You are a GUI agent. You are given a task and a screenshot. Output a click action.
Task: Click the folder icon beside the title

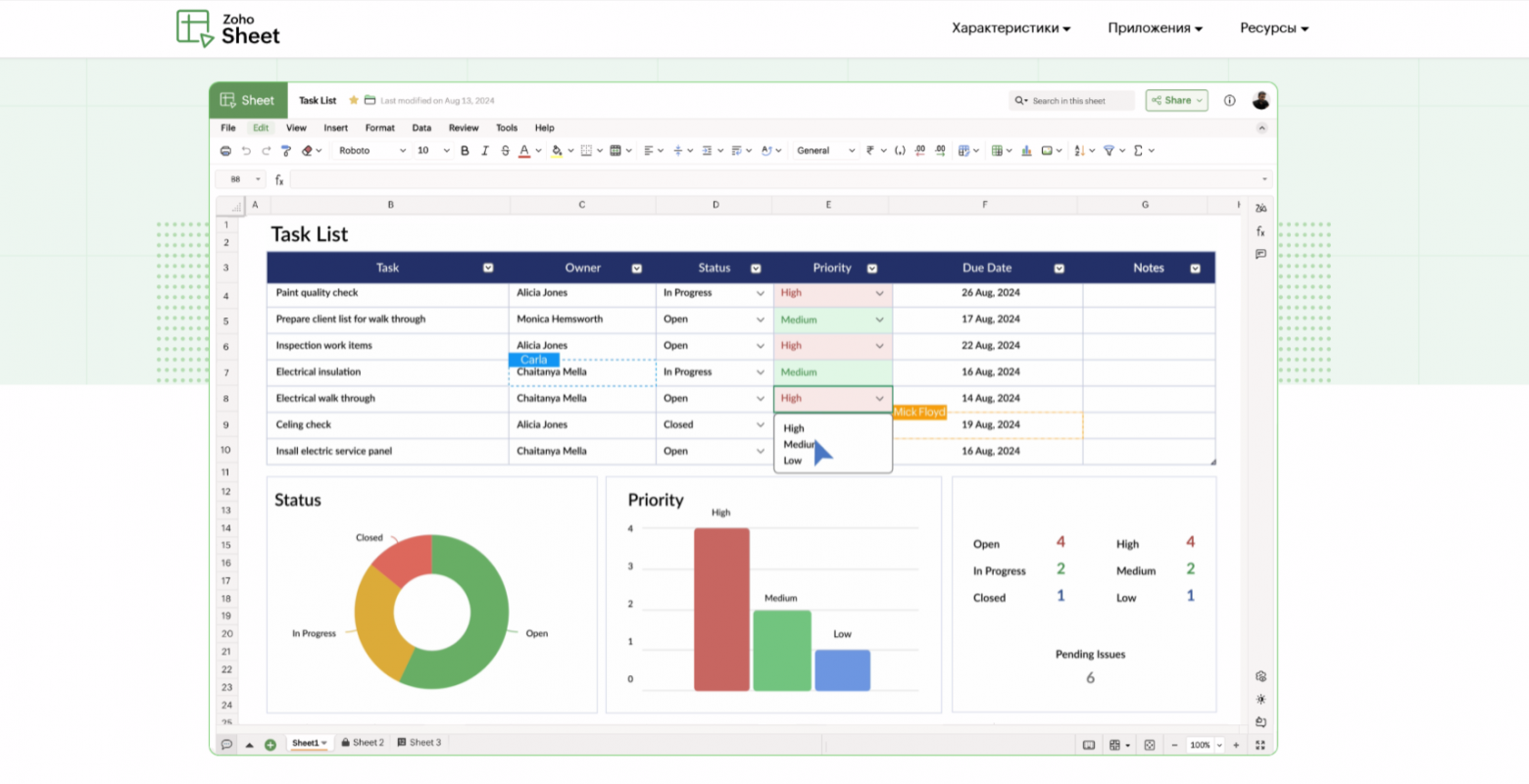click(x=370, y=100)
